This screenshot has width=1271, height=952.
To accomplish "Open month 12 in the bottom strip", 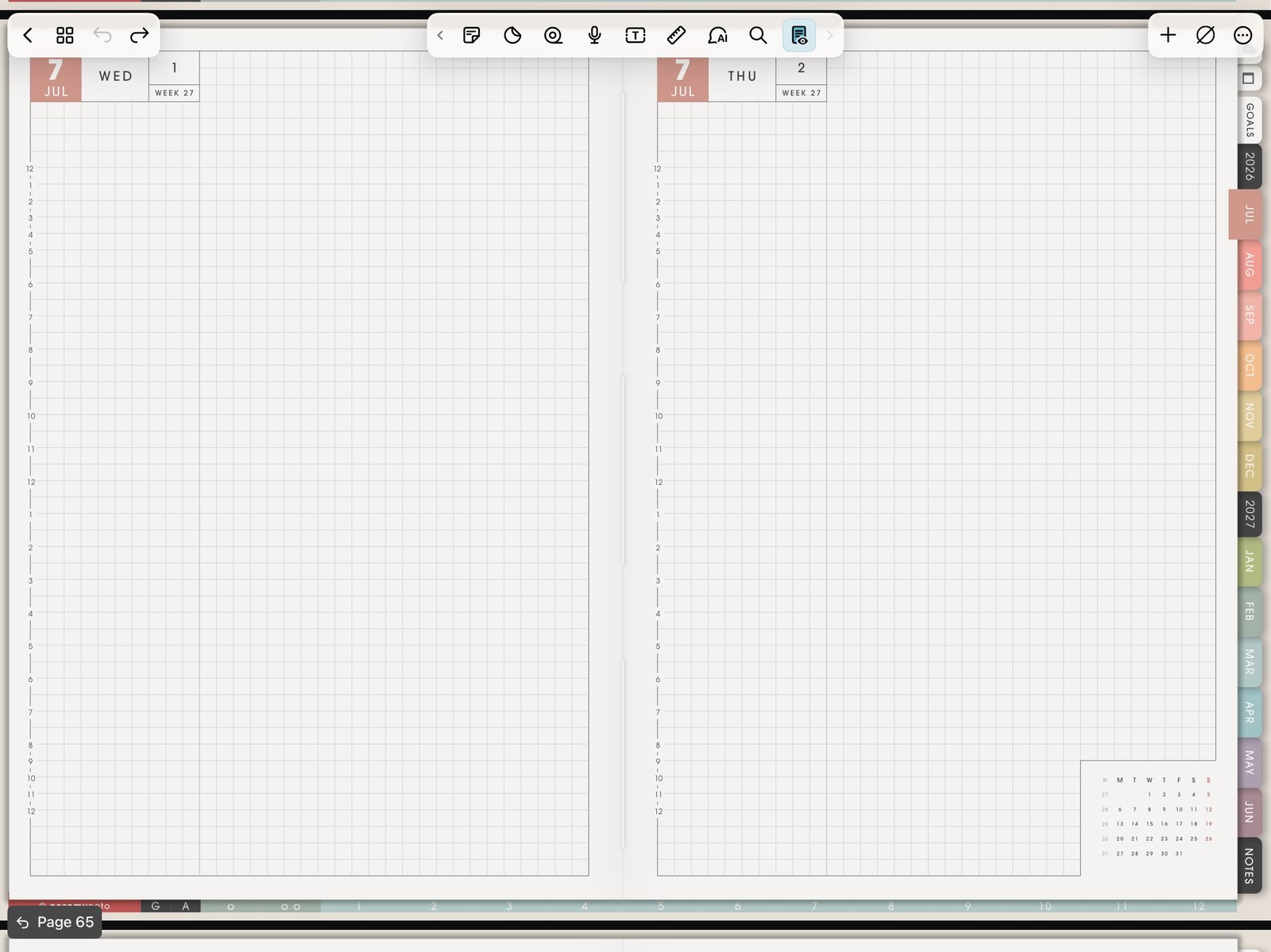I will [1199, 906].
